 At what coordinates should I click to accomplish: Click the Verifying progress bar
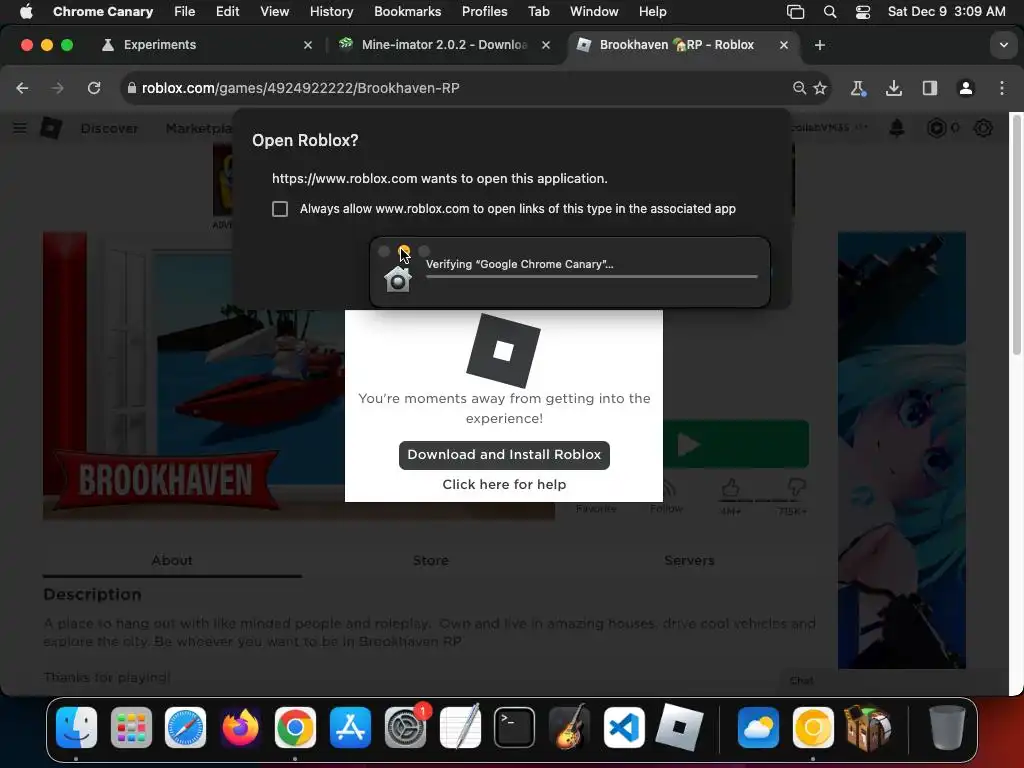pos(592,277)
